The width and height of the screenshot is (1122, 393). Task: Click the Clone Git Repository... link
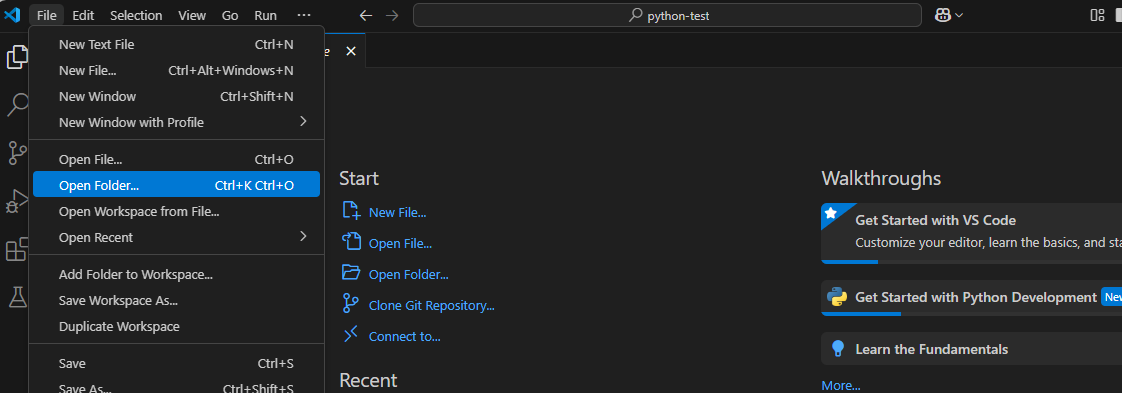(x=431, y=306)
